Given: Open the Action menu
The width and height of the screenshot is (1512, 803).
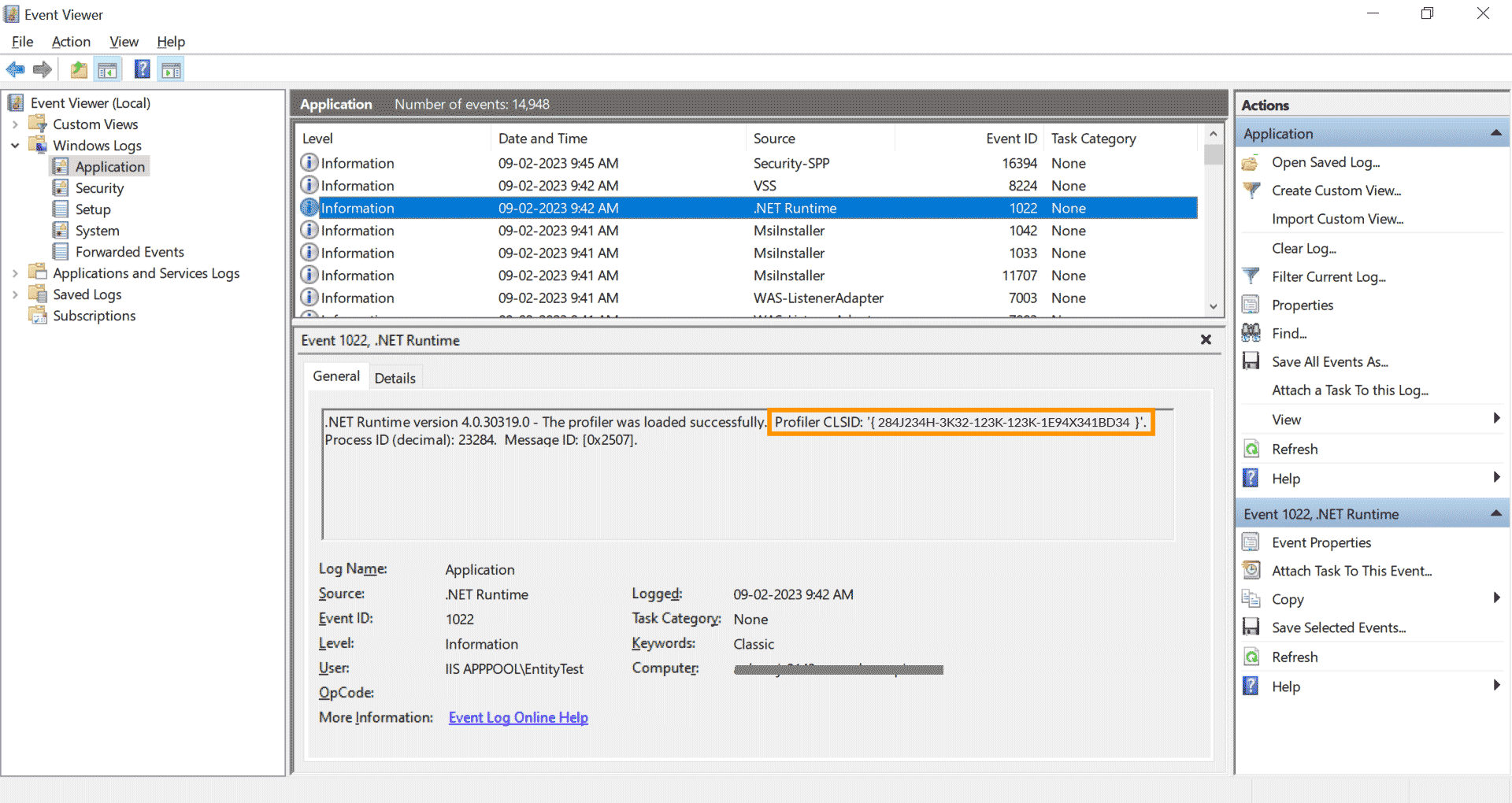Looking at the screenshot, I should pyautogui.click(x=71, y=42).
